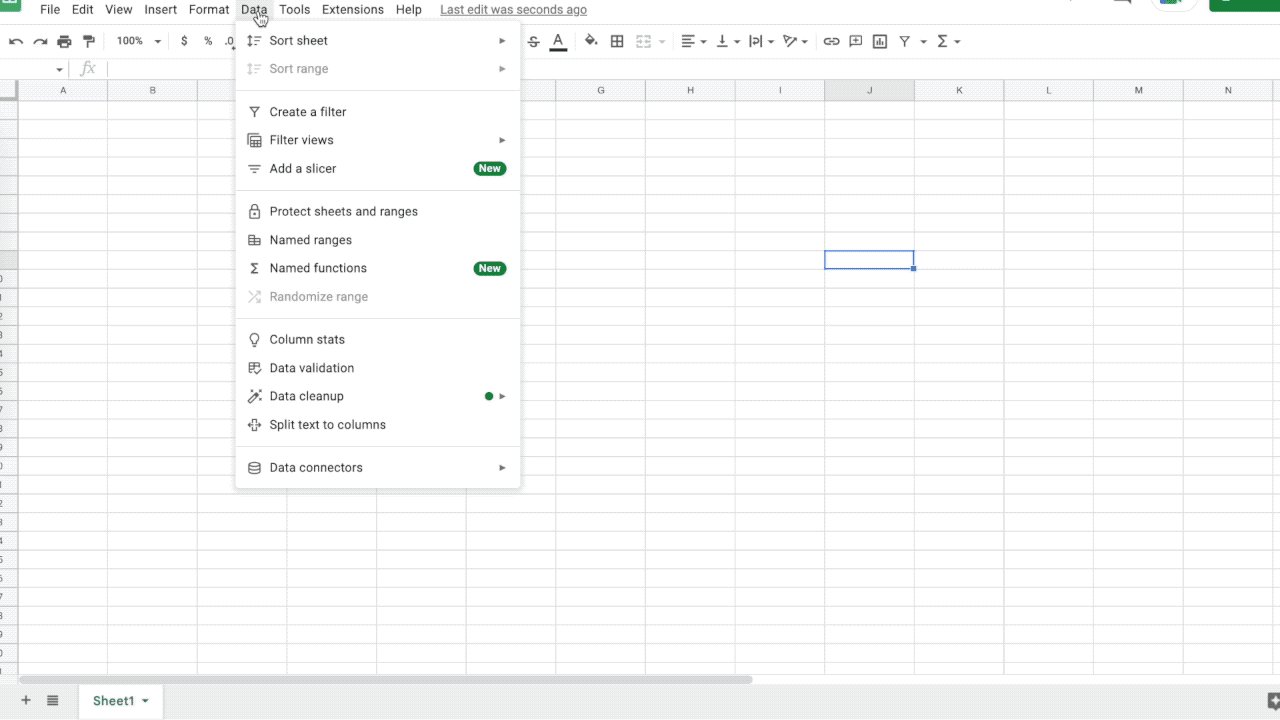Open text rotation options
1280x720 pixels.
click(x=796, y=41)
